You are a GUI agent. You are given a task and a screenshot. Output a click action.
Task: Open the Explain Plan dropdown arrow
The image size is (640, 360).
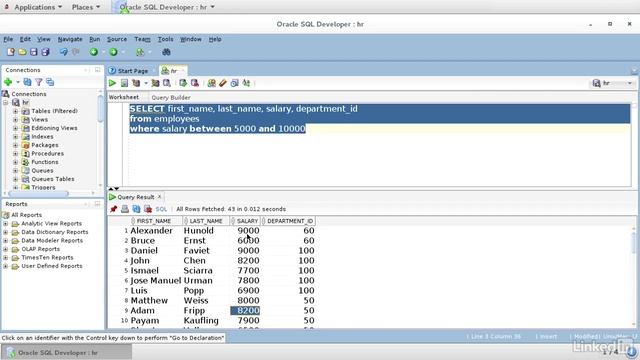146,83
